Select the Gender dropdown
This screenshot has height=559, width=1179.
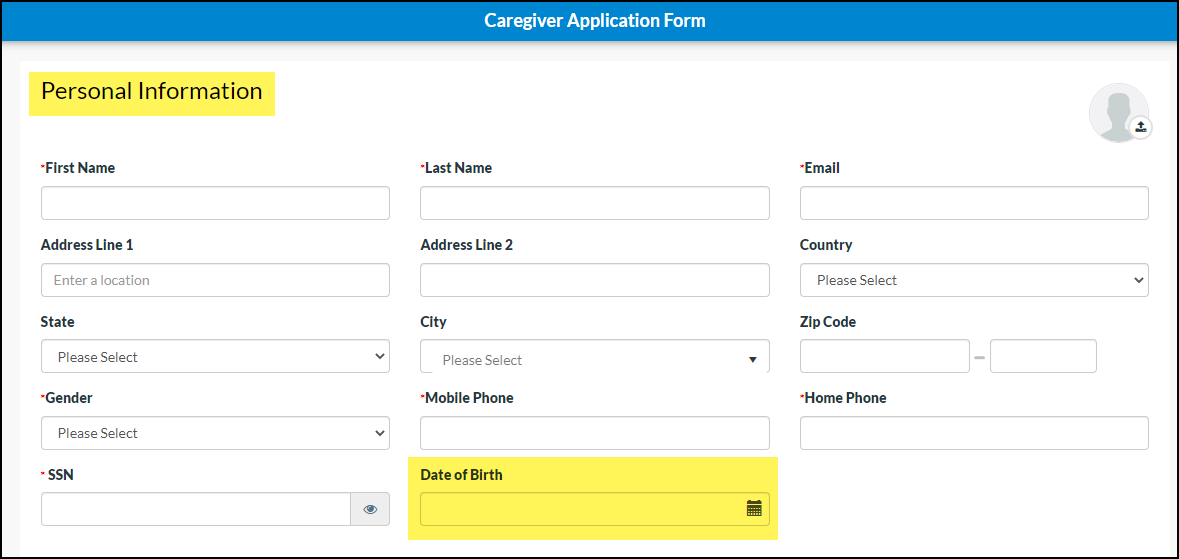[215, 433]
